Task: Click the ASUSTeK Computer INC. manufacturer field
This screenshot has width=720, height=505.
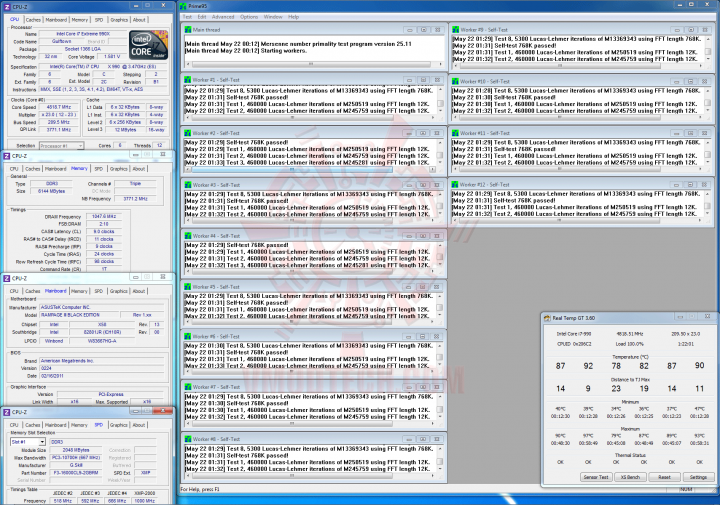Action: pyautogui.click(x=101, y=307)
